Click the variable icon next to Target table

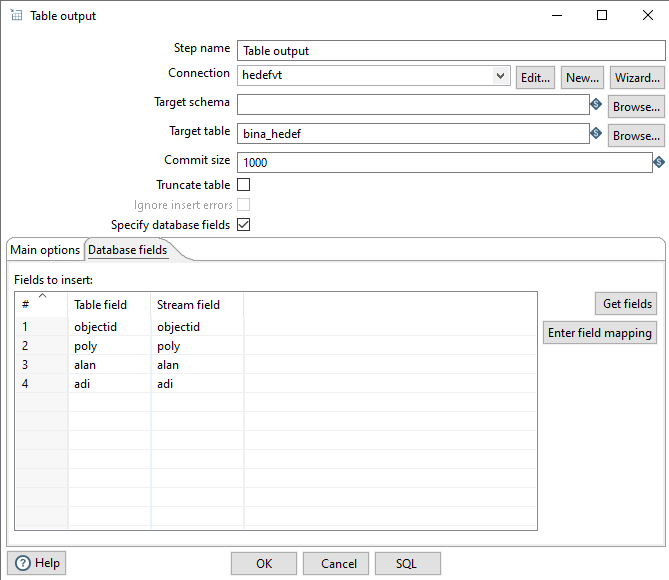(x=596, y=133)
